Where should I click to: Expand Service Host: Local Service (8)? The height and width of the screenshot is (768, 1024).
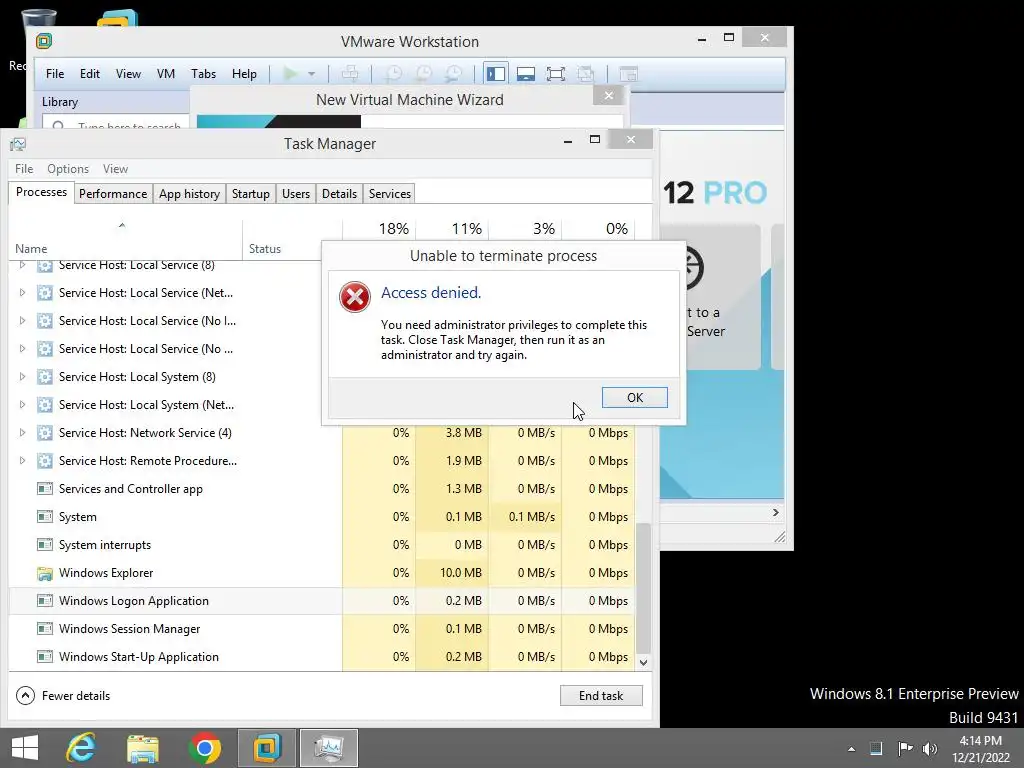(x=22, y=264)
